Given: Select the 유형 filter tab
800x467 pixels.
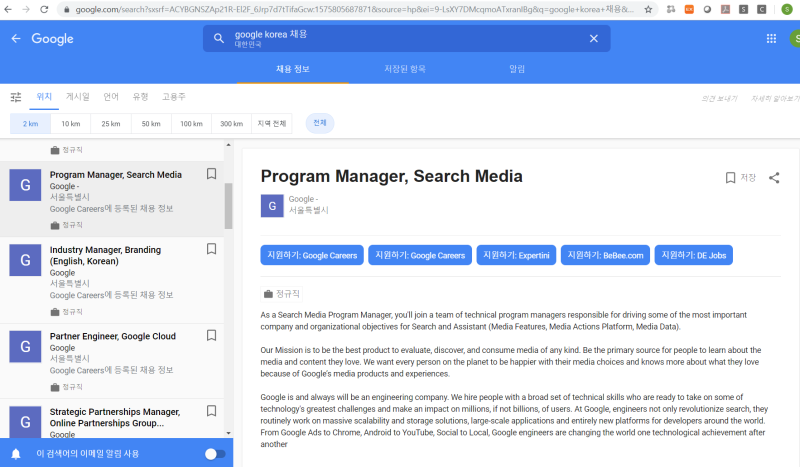Looking at the screenshot, I should 140,97.
